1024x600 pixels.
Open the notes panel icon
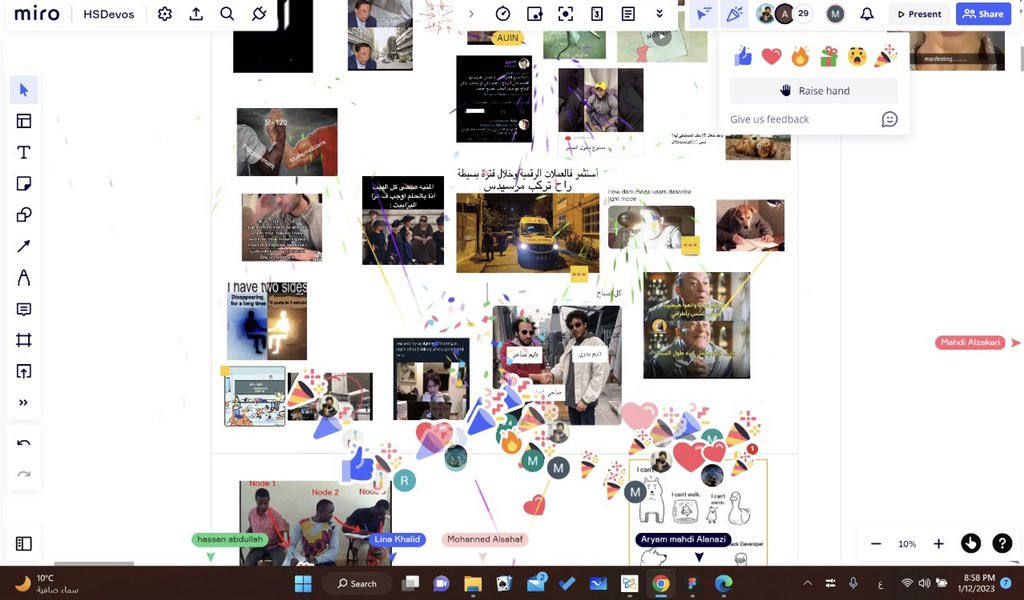pyautogui.click(x=628, y=14)
